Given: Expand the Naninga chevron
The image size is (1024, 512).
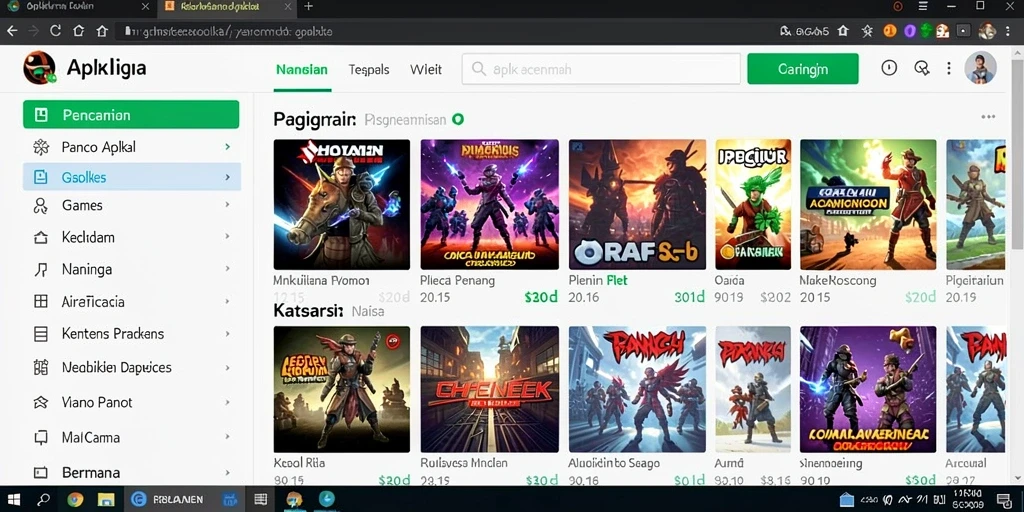Looking at the screenshot, I should [x=227, y=268].
